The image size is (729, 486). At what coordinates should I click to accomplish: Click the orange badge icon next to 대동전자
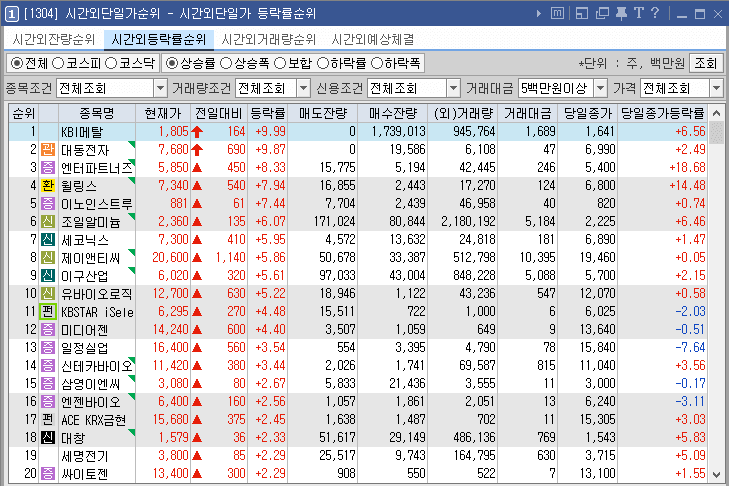(x=48, y=150)
